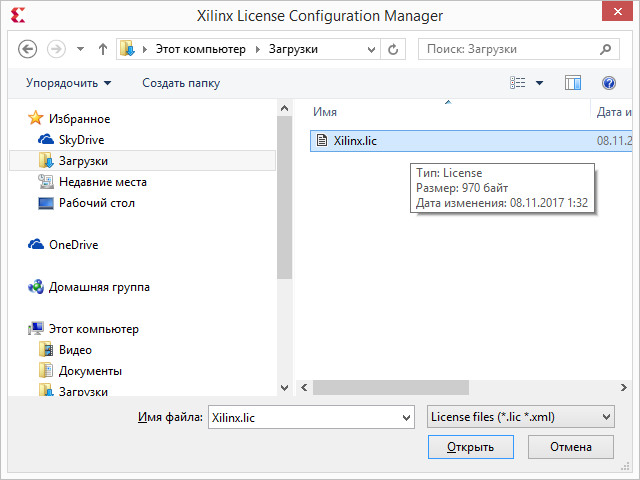Click navigation pane scroll down arrow

click(284, 387)
